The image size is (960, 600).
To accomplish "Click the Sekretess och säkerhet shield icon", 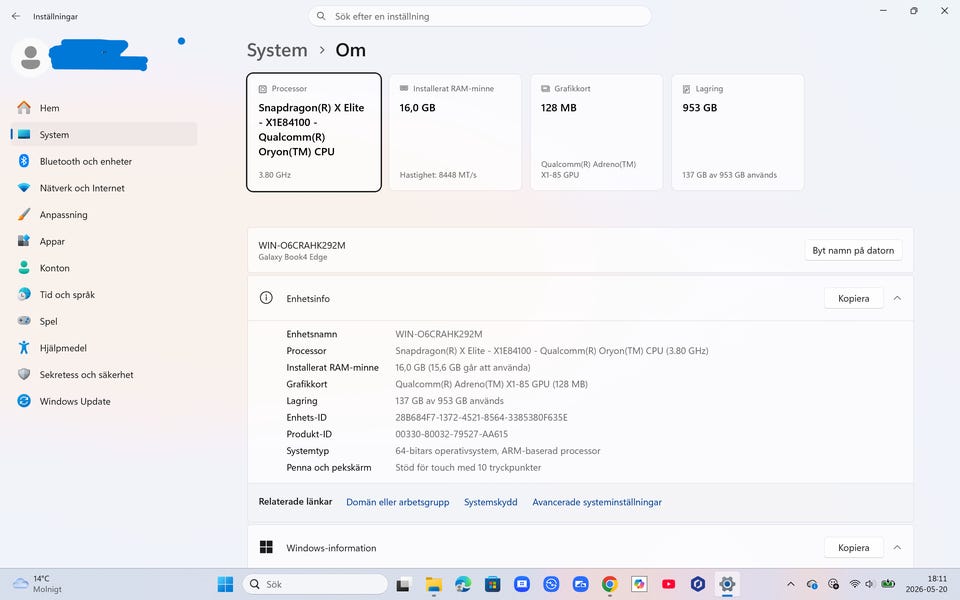I will pyautogui.click(x=24, y=374).
